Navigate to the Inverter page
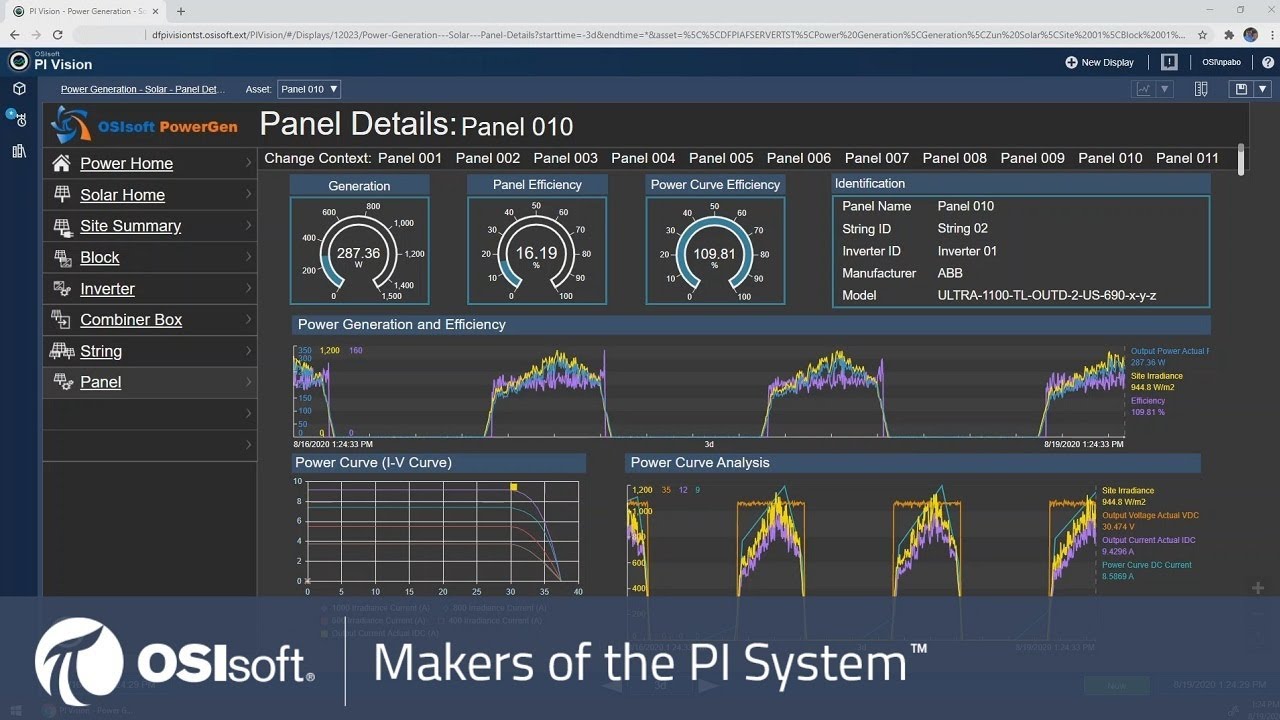This screenshot has width=1280, height=720. [x=107, y=289]
